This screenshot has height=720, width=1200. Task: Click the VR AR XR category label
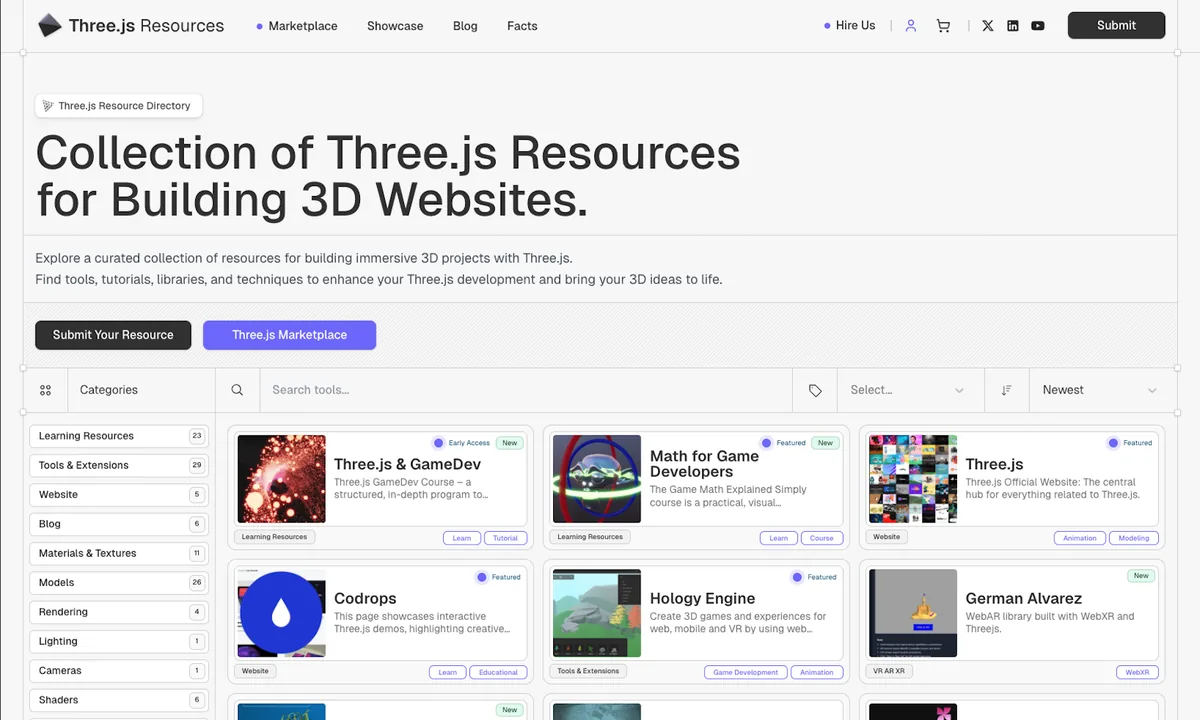point(888,671)
